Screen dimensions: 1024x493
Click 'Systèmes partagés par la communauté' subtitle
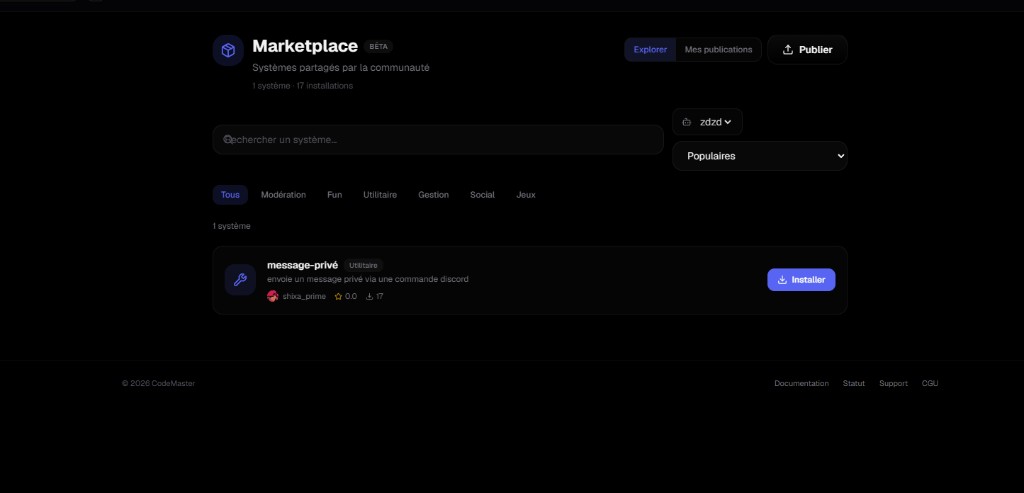pos(341,68)
